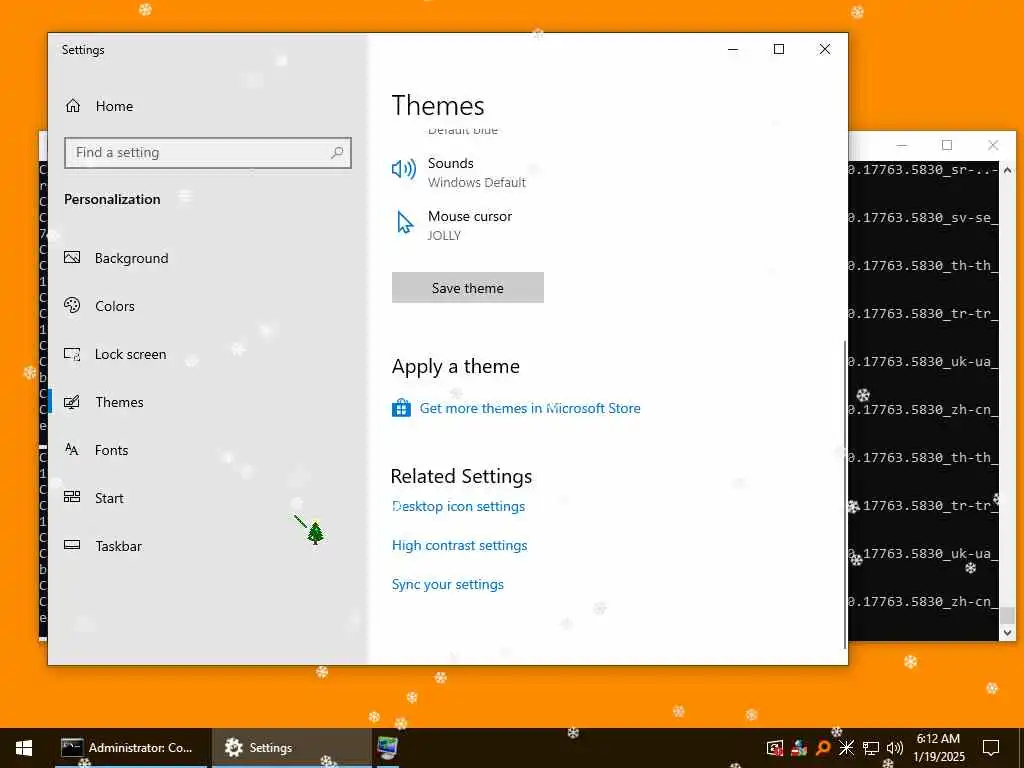
Task: Open Get more themes in Microsoft Store
Action: [530, 408]
